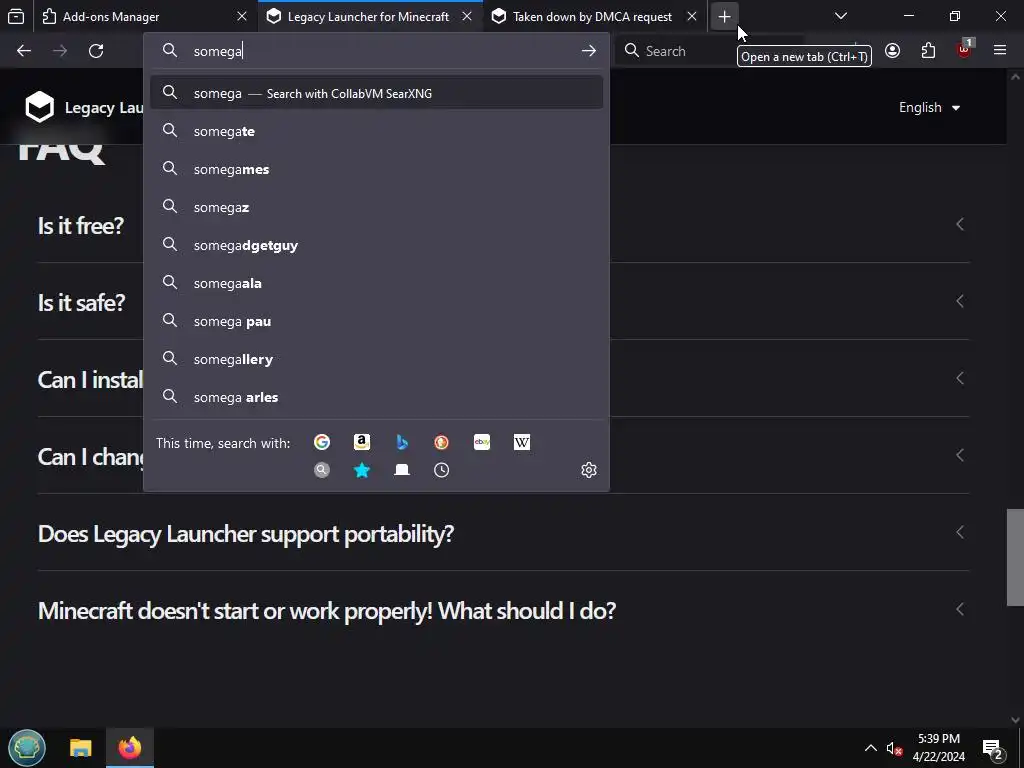Search this time with the gray magnifier engine
Image resolution: width=1024 pixels, height=768 pixels.
coord(322,470)
